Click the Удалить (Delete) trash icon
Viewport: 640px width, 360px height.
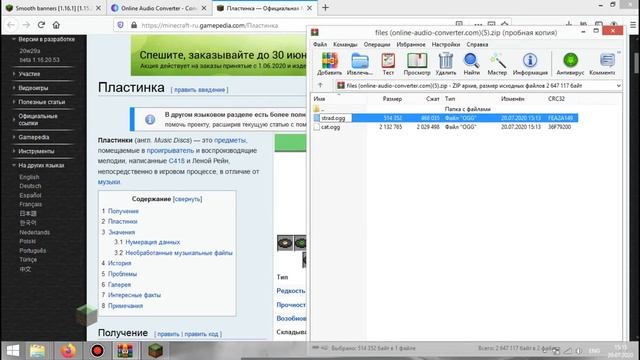tap(446, 64)
